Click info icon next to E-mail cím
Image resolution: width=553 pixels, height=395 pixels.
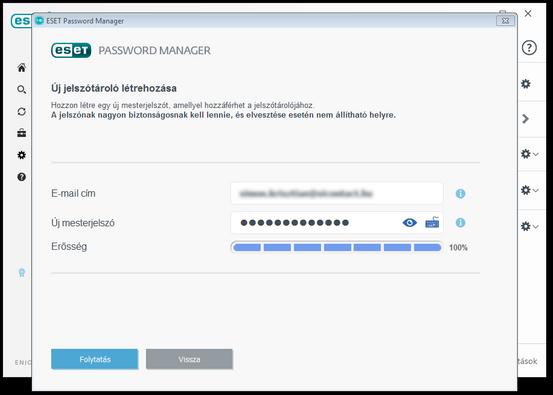point(460,194)
